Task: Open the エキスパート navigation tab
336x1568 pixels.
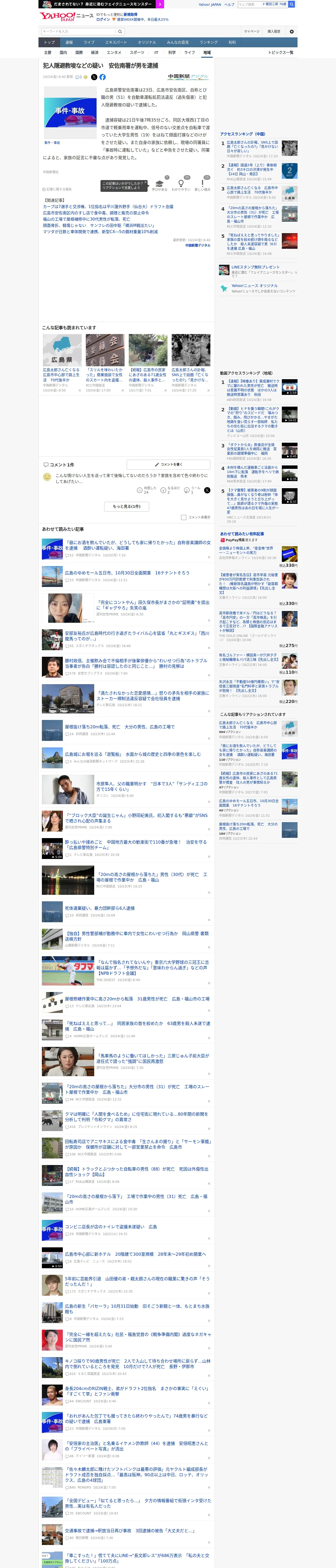Action: point(116,43)
